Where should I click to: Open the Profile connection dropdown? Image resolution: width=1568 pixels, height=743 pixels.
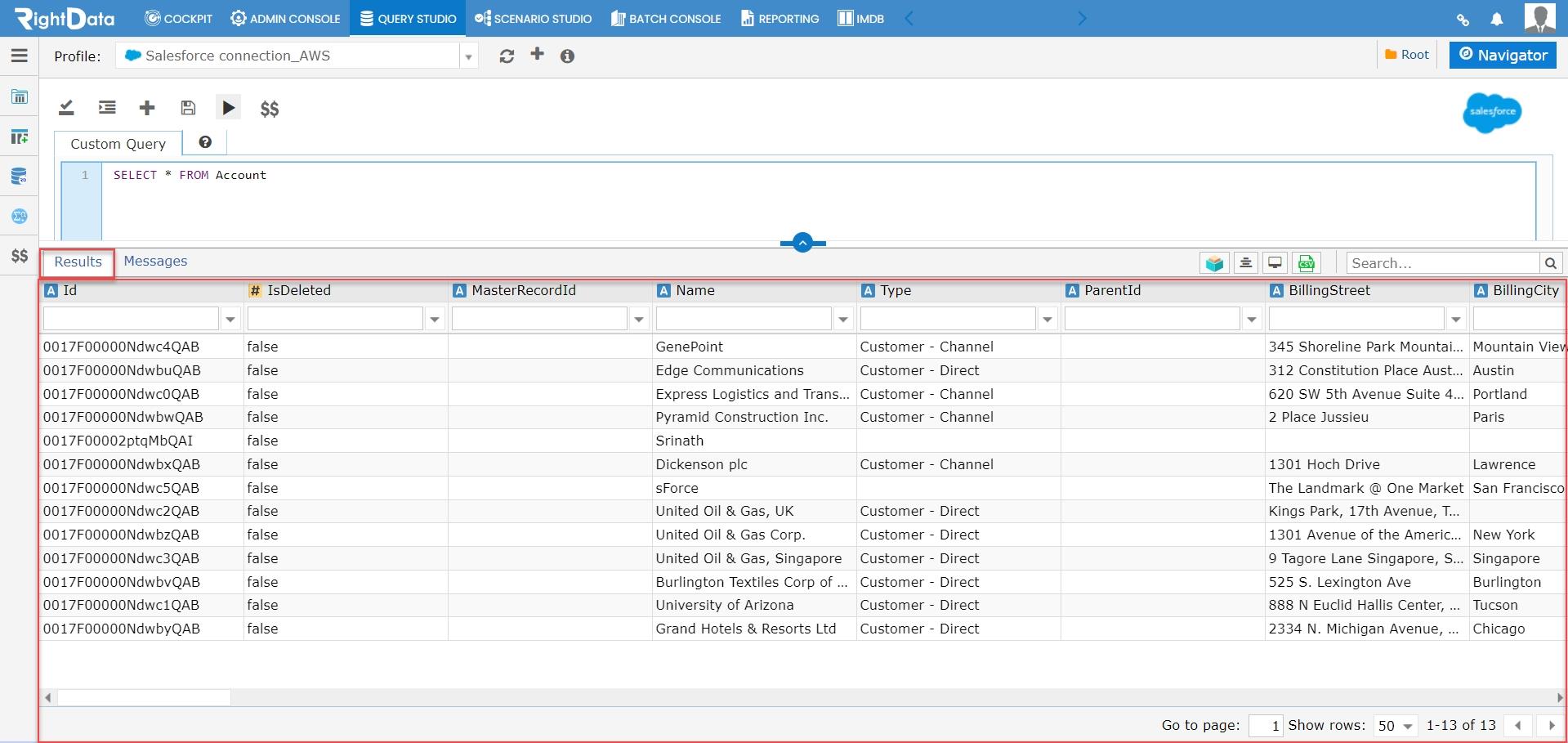point(468,56)
